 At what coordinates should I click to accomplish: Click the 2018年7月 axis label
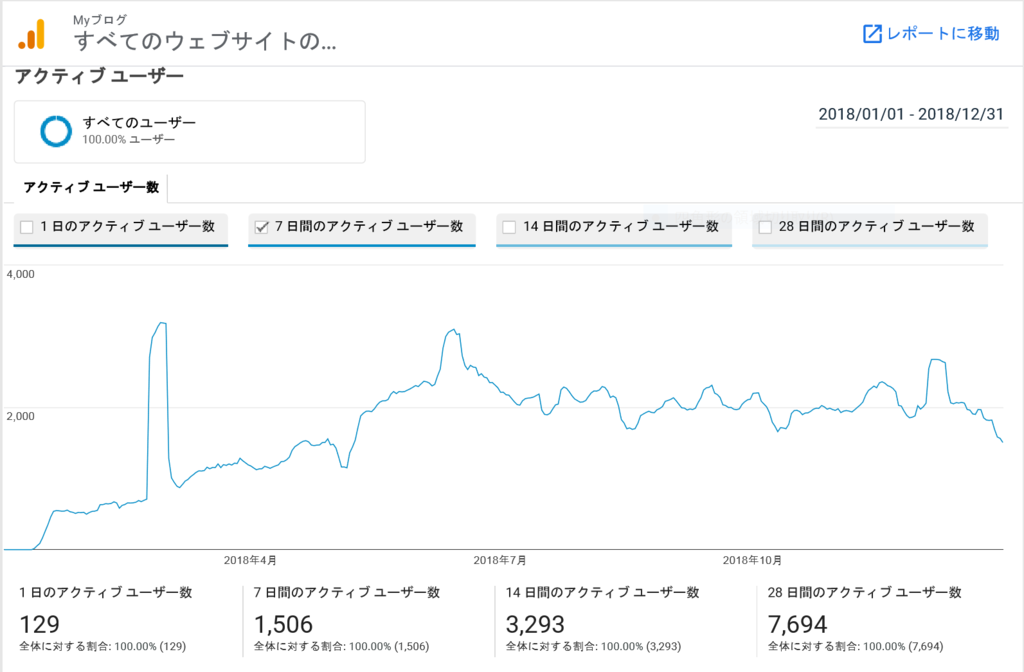501,561
